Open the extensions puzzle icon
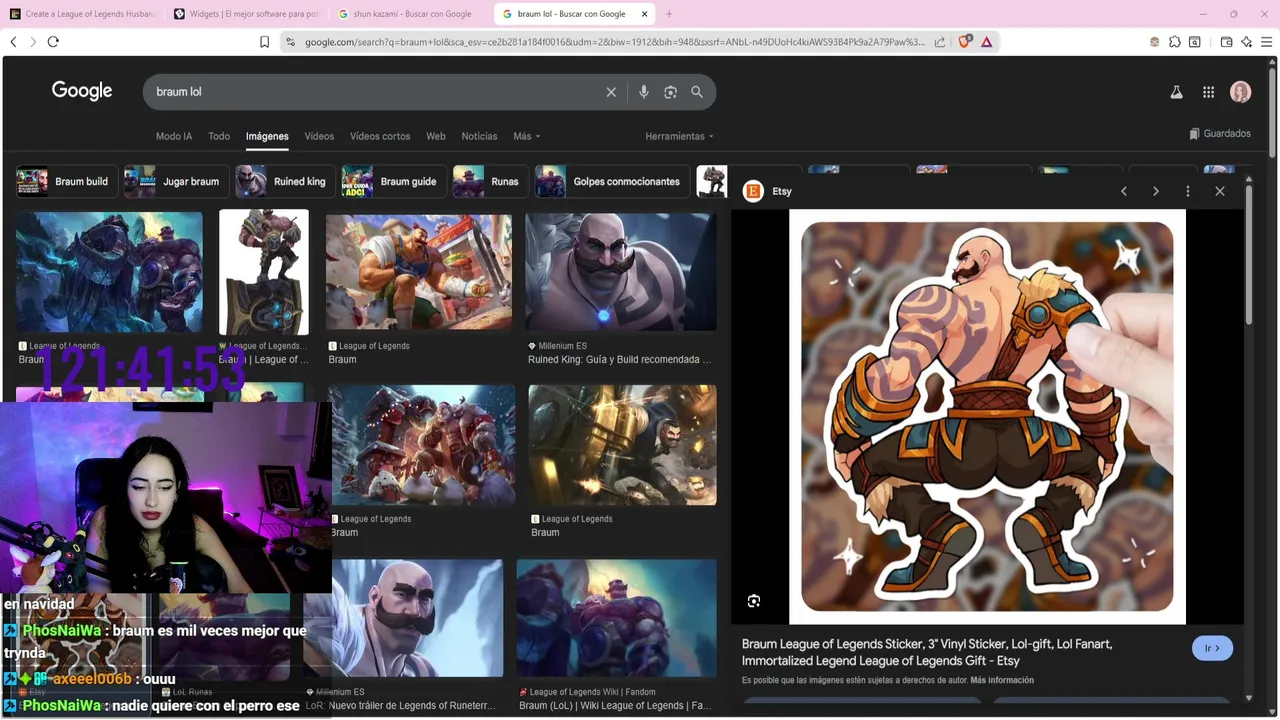This screenshot has height=720, width=1280. coord(1176,42)
